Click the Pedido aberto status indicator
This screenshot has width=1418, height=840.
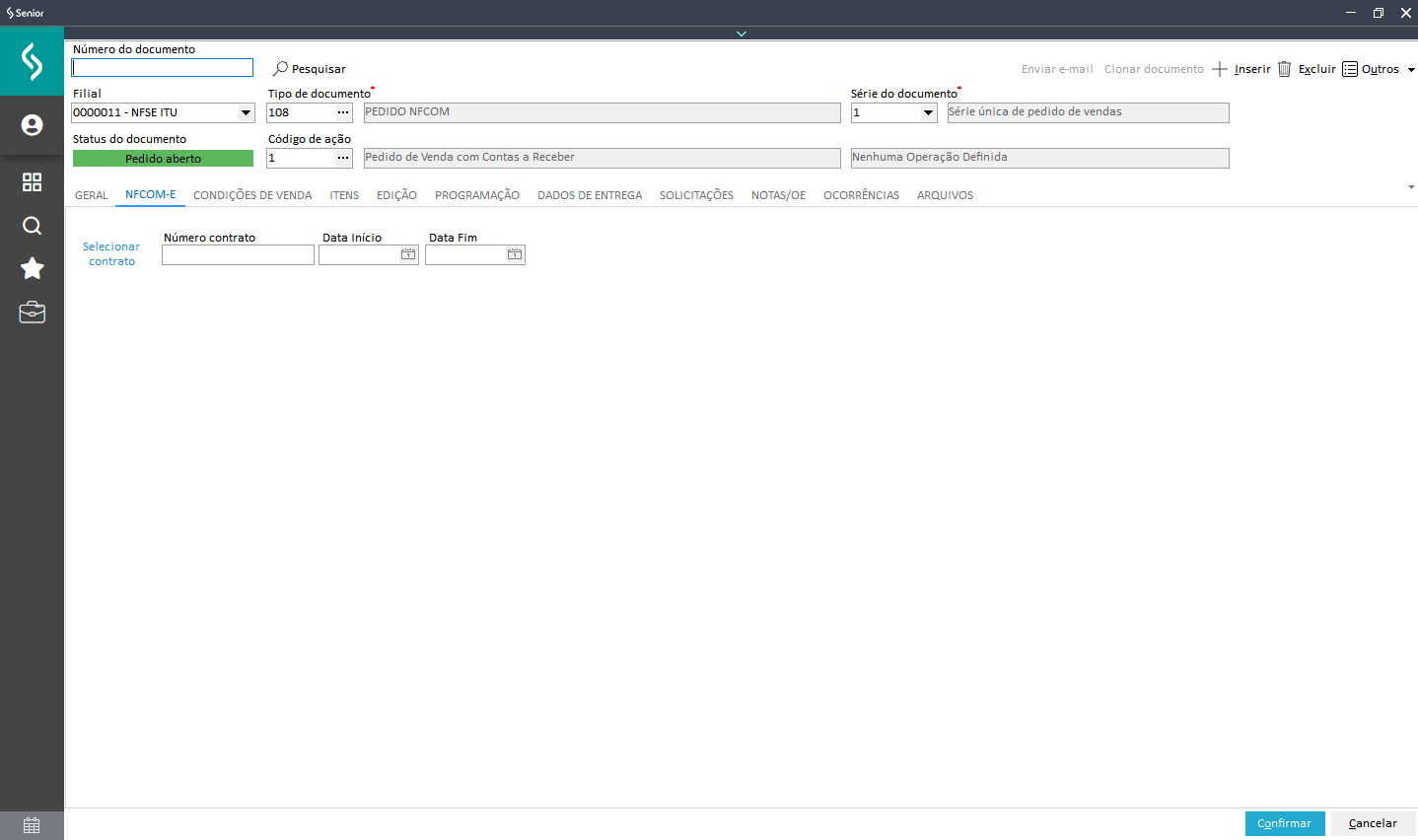(163, 159)
